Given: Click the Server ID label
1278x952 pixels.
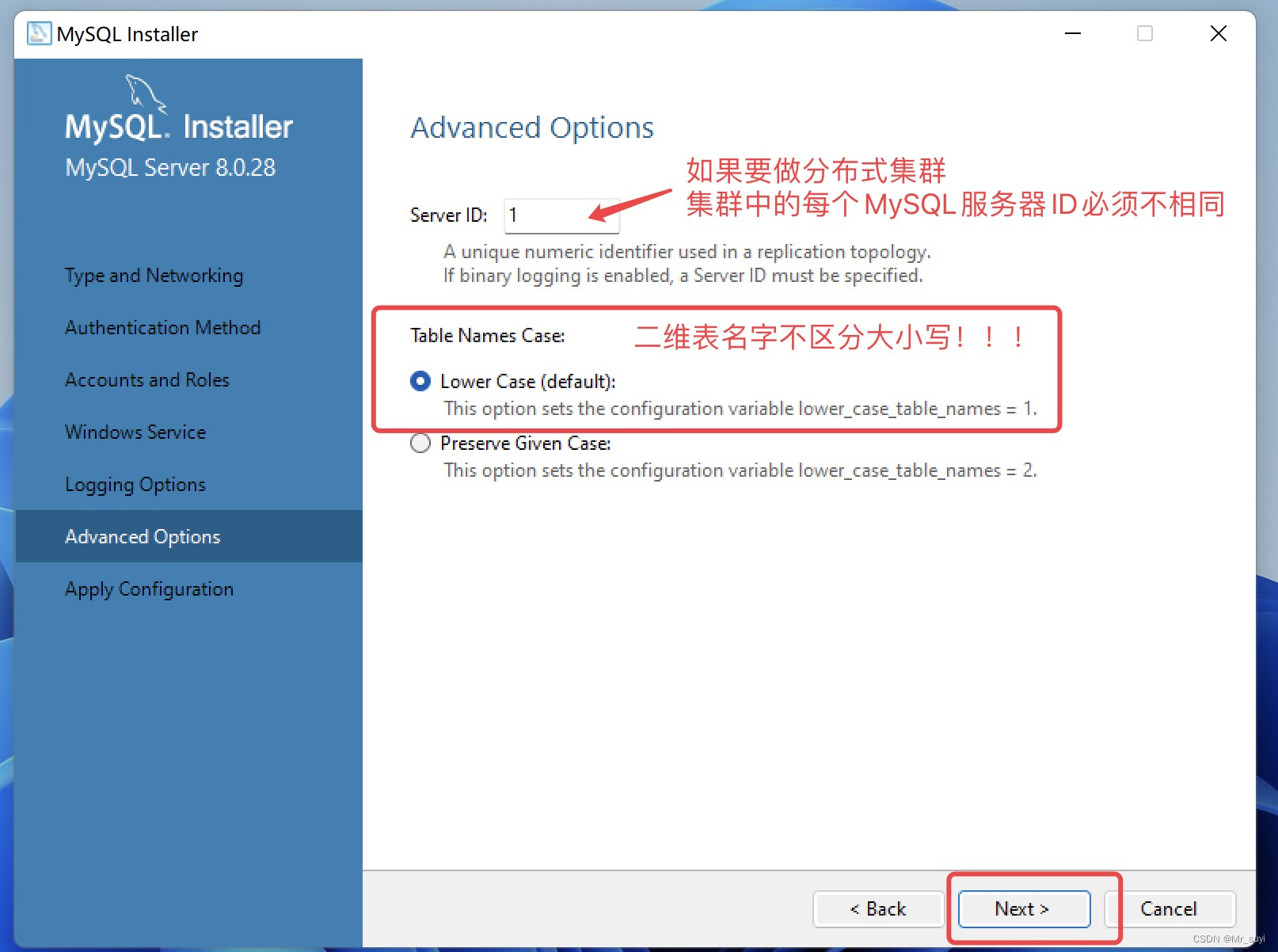Looking at the screenshot, I should point(449,215).
